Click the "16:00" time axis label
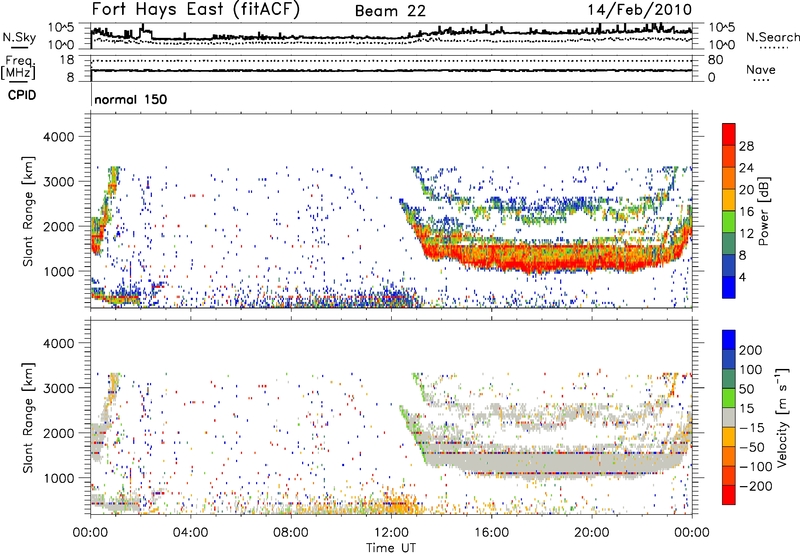The height and width of the screenshot is (554, 800). (x=491, y=533)
